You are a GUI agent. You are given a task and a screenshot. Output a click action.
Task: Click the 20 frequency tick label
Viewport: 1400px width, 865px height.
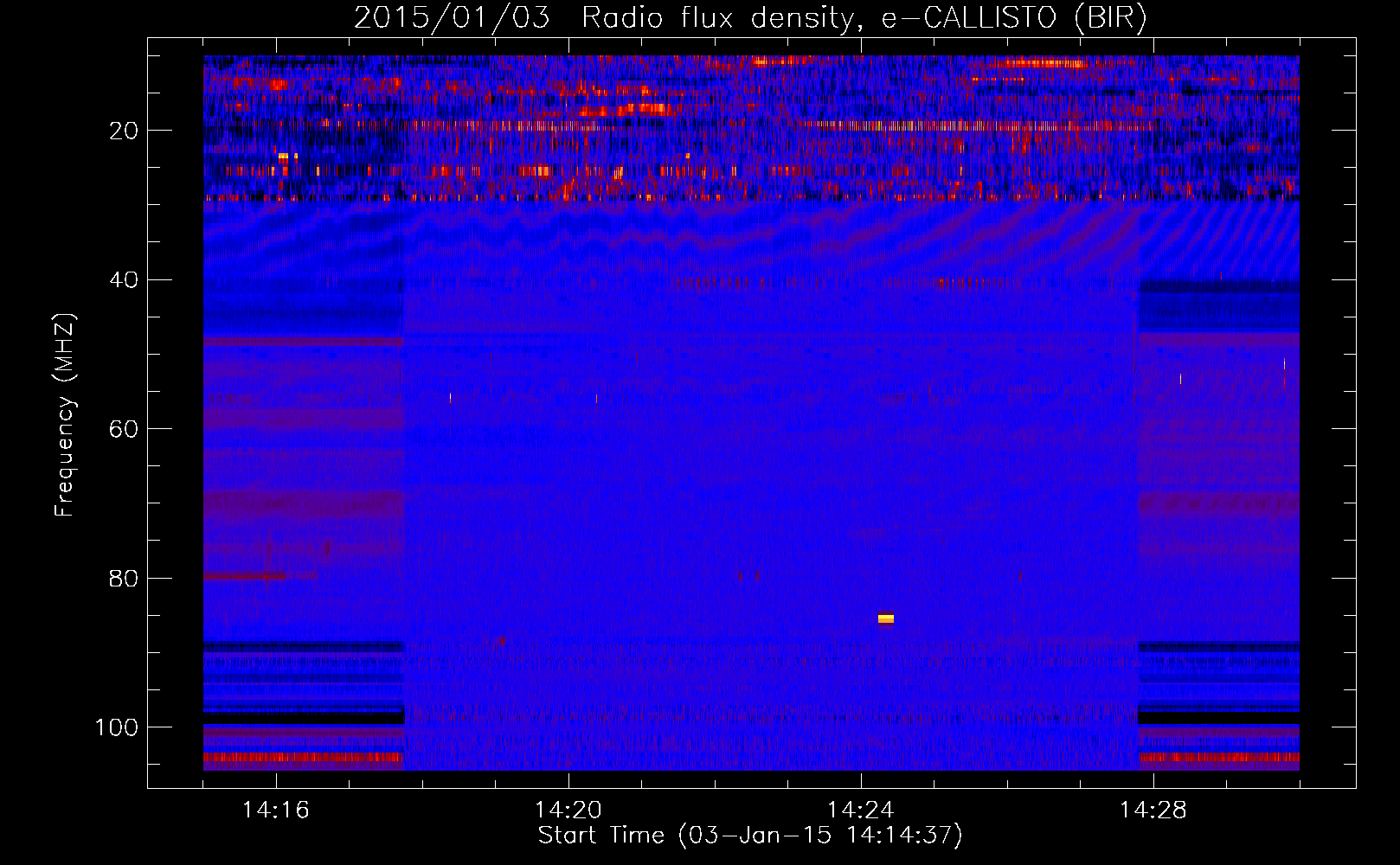coord(124,131)
